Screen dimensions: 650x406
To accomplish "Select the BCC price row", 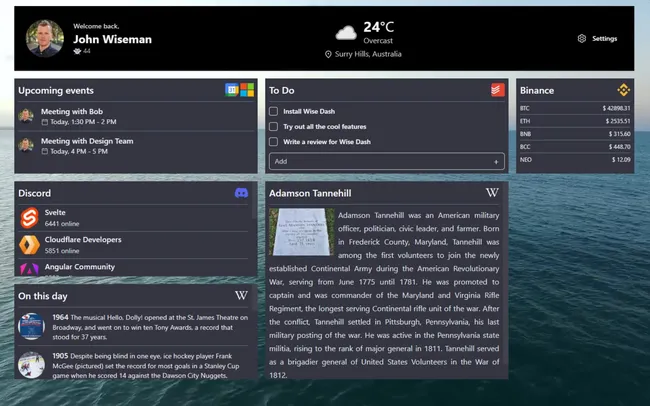I will point(575,147).
